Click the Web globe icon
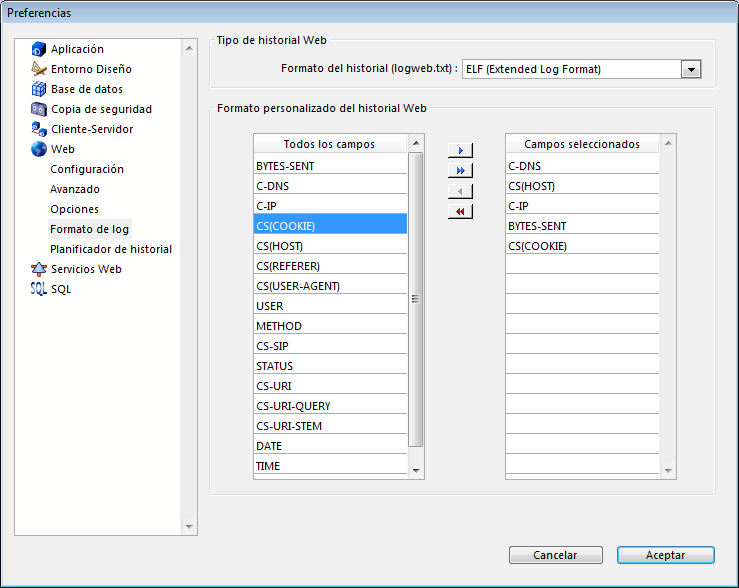The width and height of the screenshot is (739, 588). [x=39, y=149]
